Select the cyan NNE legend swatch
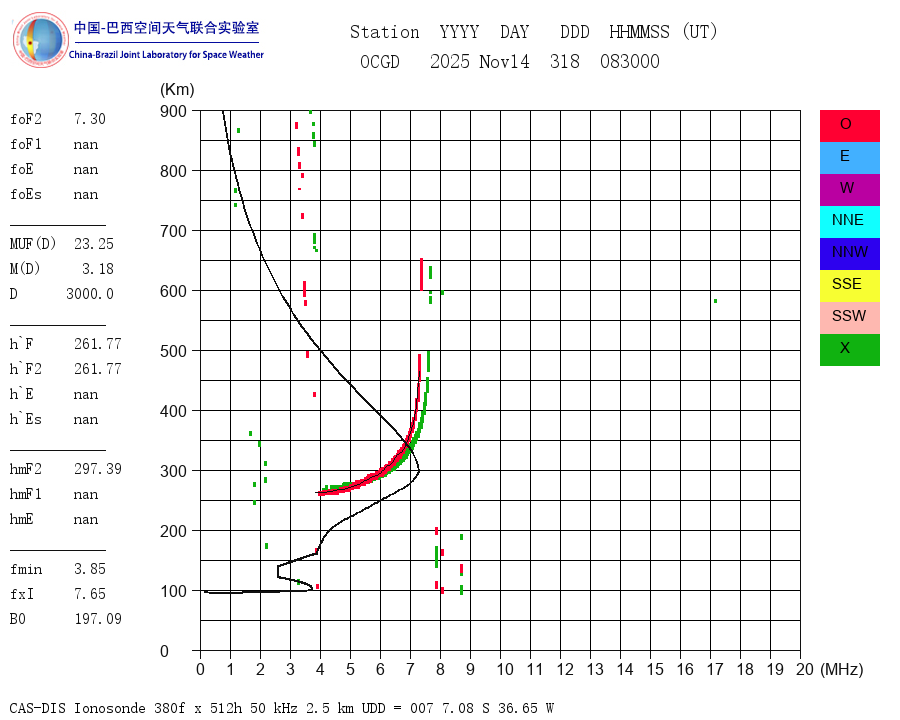 pyautogui.click(x=849, y=222)
